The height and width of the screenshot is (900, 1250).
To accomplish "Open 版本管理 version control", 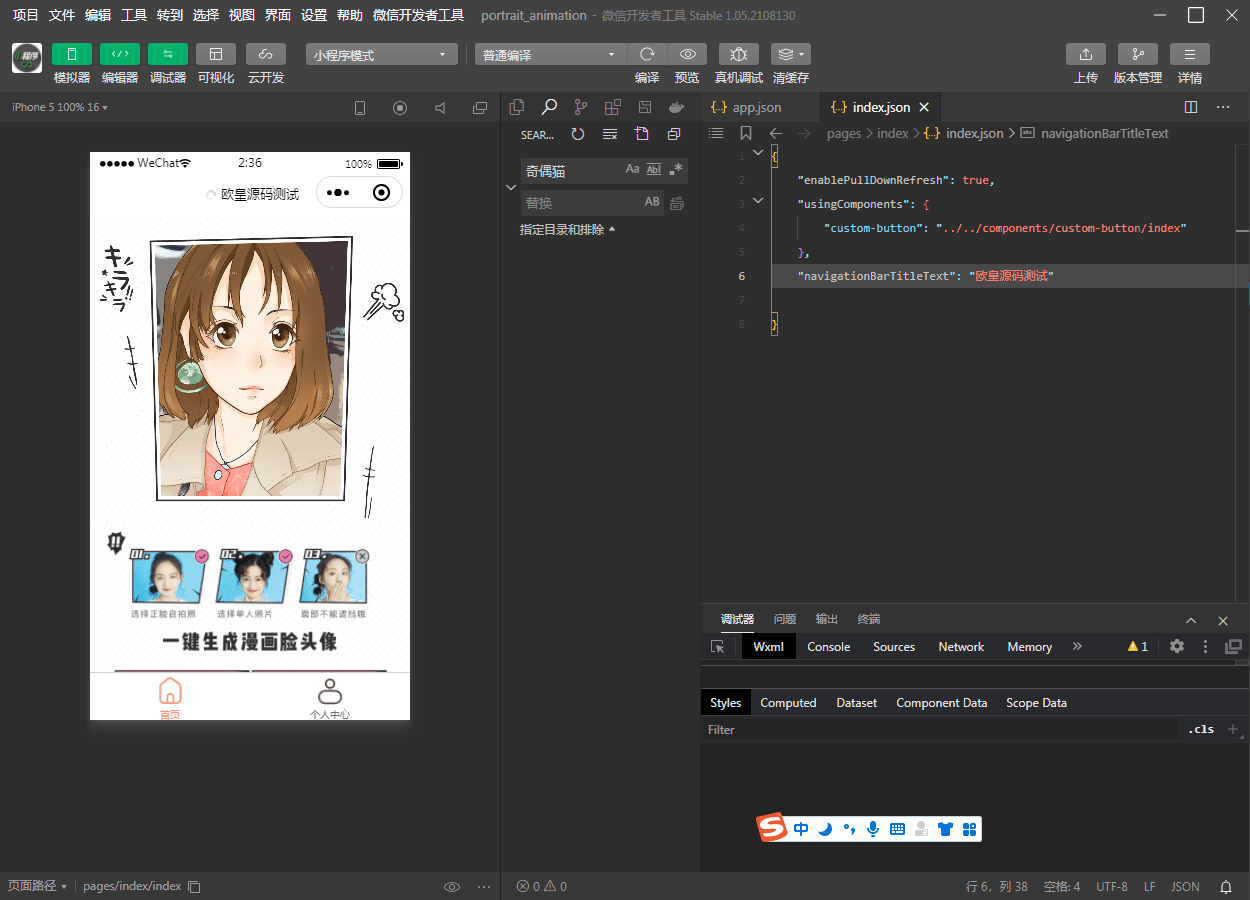I will pos(1137,54).
